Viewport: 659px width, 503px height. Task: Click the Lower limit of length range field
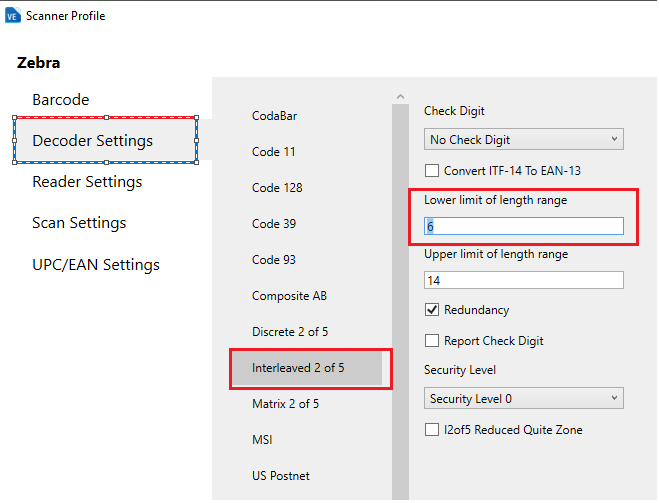[523, 227]
